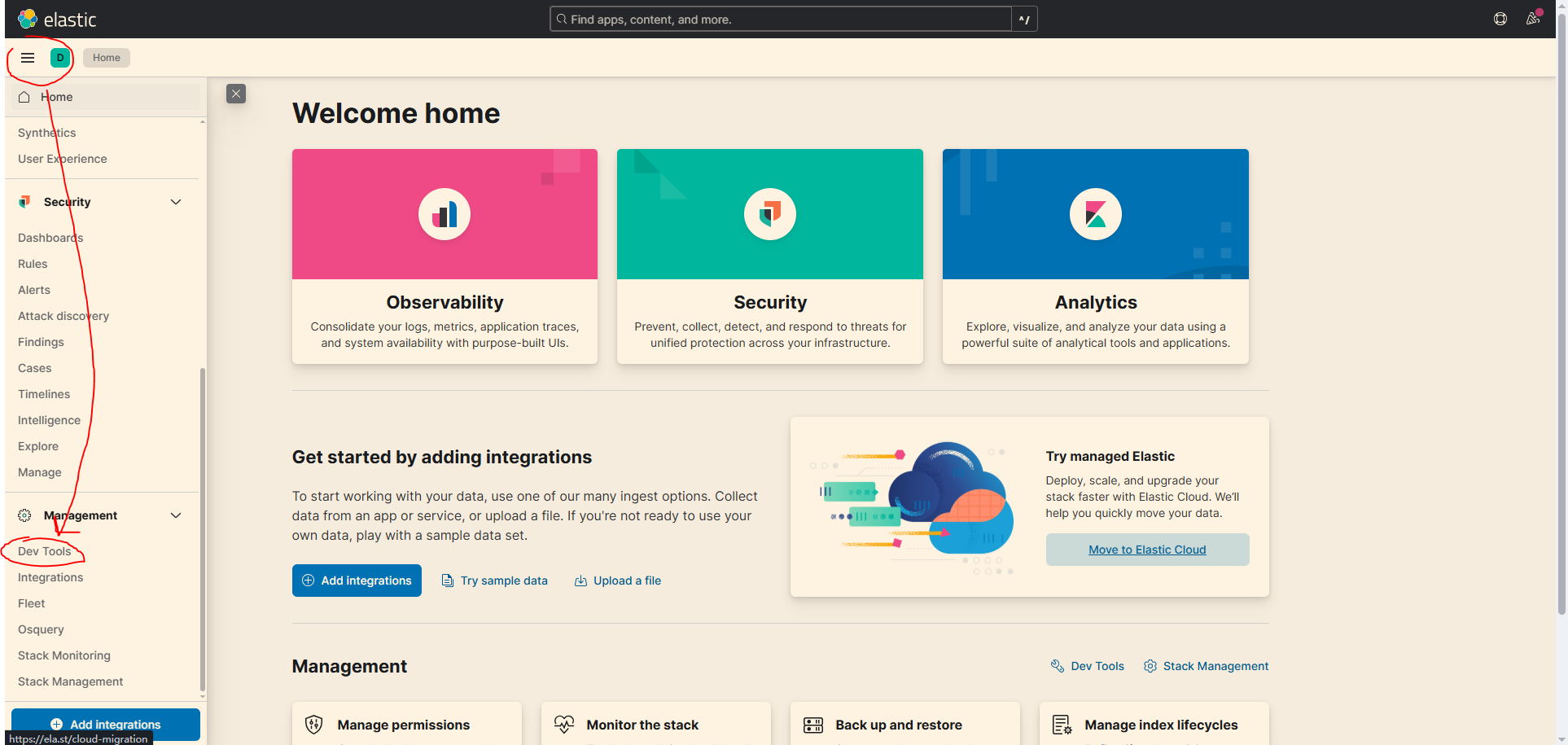The height and width of the screenshot is (745, 1568).
Task: Click the Back up and restore storage icon
Action: pos(813,725)
